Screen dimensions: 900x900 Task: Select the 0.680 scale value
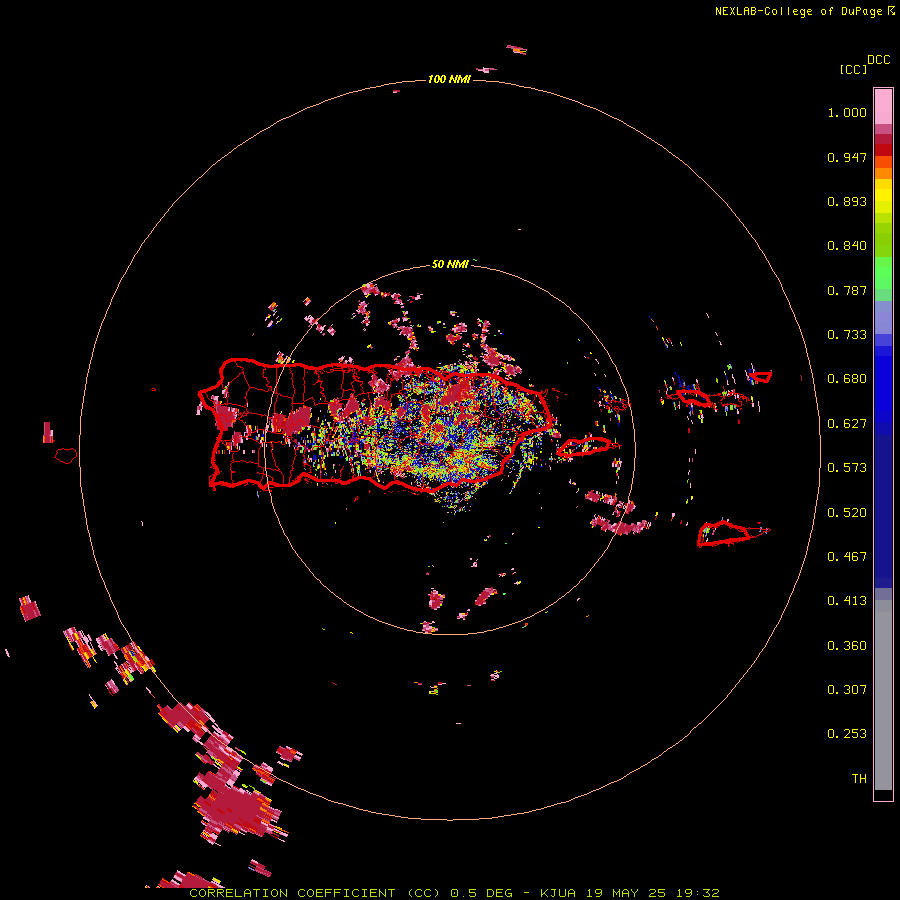click(847, 379)
